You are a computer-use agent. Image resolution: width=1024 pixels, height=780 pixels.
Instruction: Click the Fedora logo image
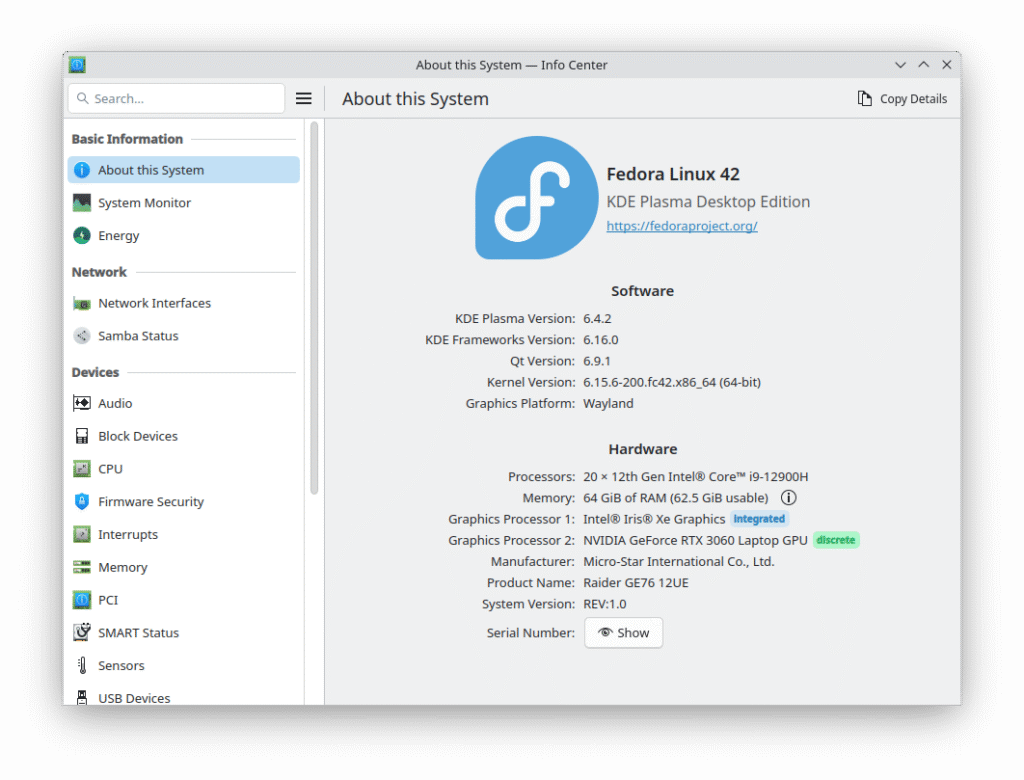tap(536, 197)
